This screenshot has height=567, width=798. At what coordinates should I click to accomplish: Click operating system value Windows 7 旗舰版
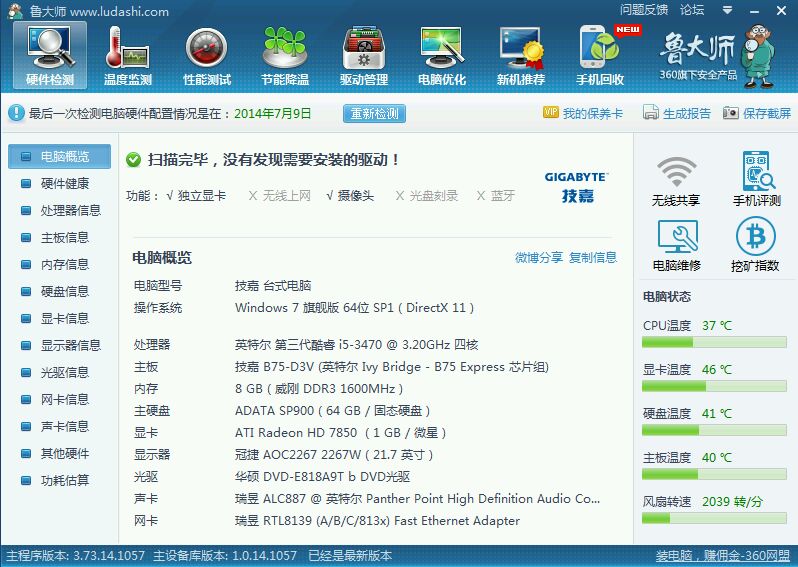pyautogui.click(x=355, y=307)
